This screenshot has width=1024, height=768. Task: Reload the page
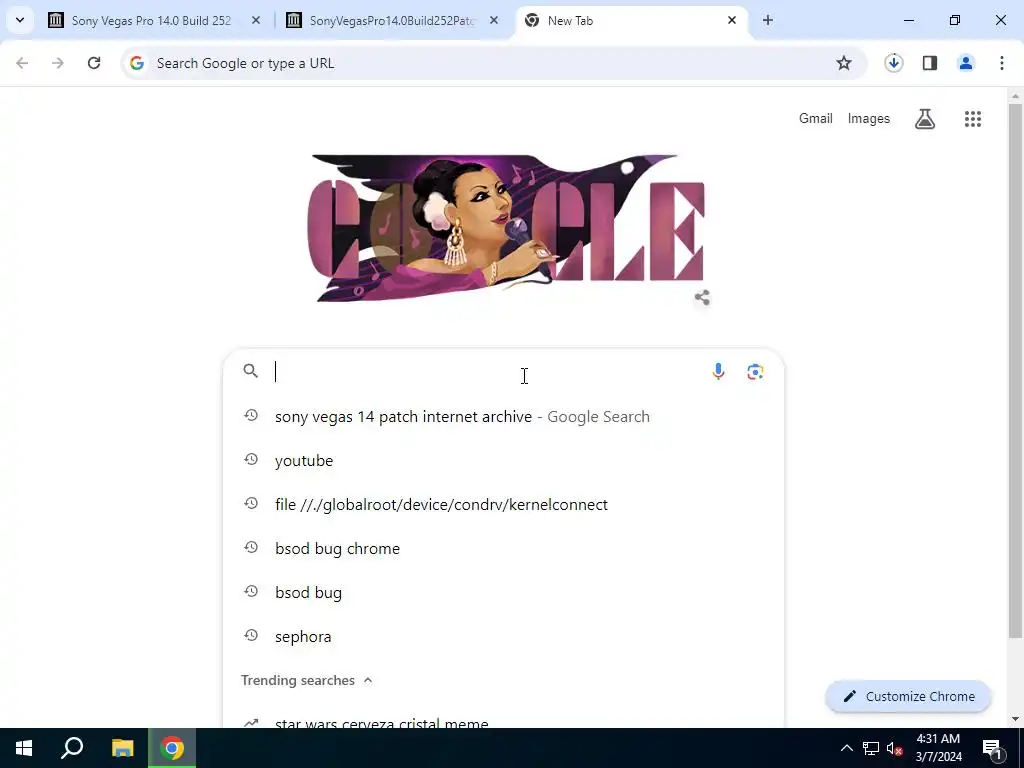pyautogui.click(x=94, y=63)
